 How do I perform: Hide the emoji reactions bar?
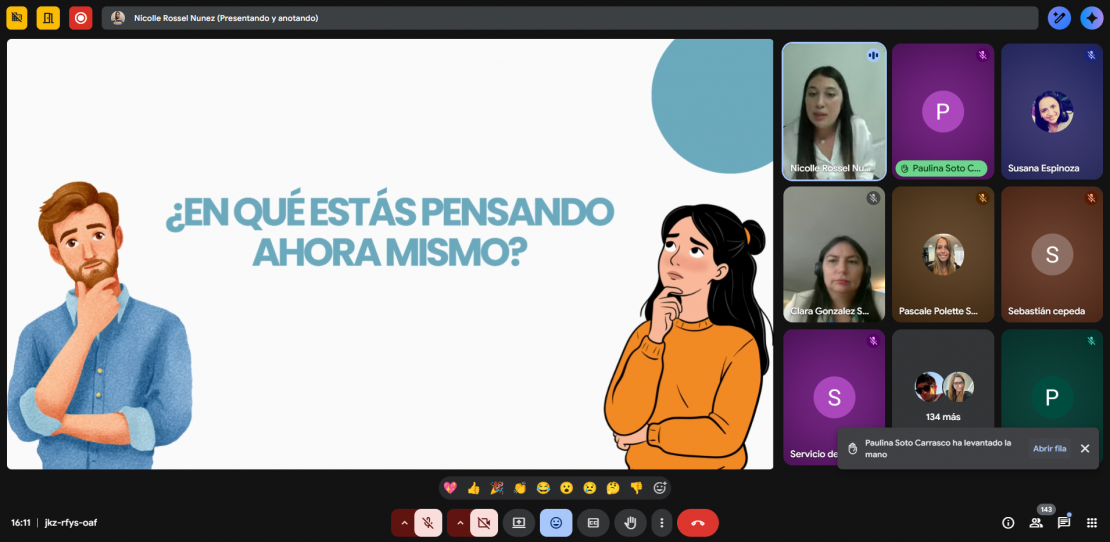(x=556, y=522)
